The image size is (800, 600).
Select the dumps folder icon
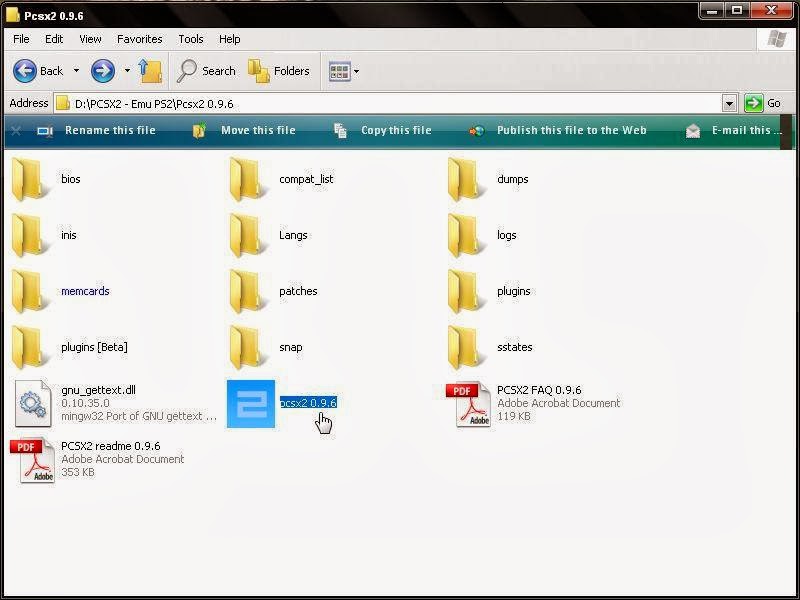pos(466,179)
